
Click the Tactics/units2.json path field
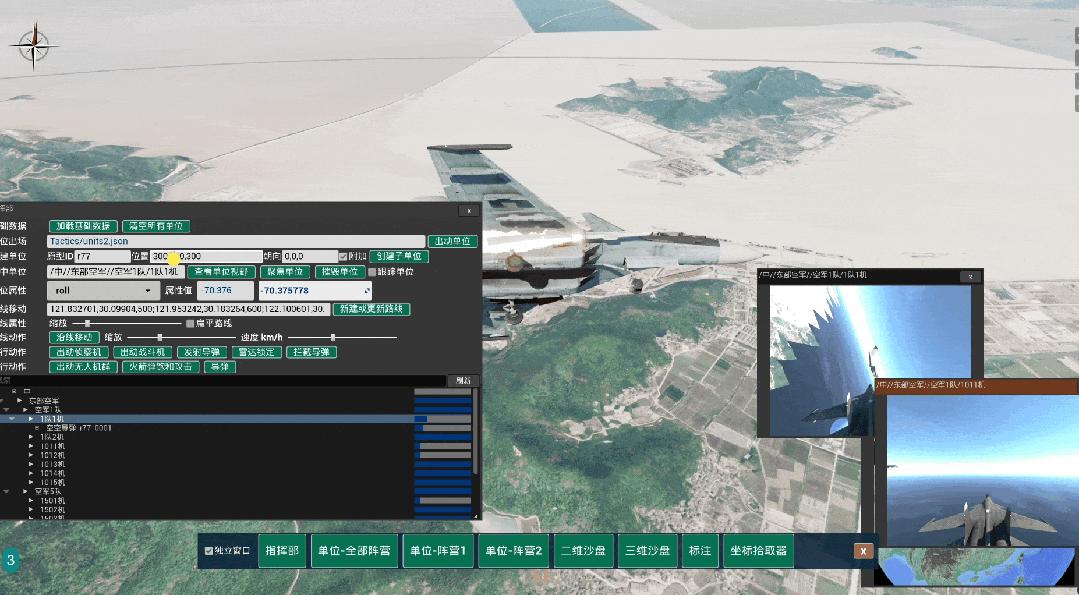click(236, 241)
